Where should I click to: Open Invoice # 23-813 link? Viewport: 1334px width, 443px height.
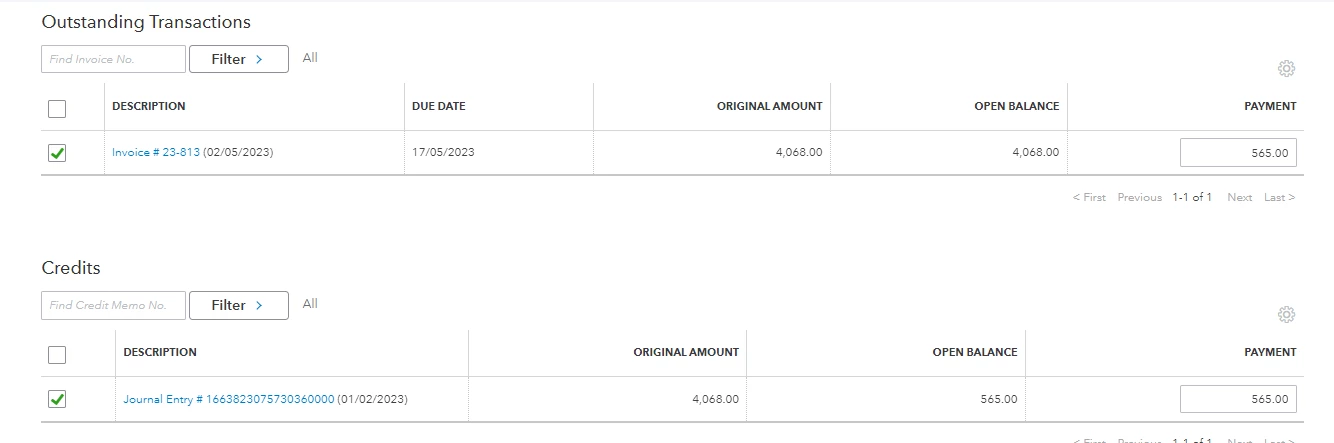pyautogui.click(x=156, y=153)
